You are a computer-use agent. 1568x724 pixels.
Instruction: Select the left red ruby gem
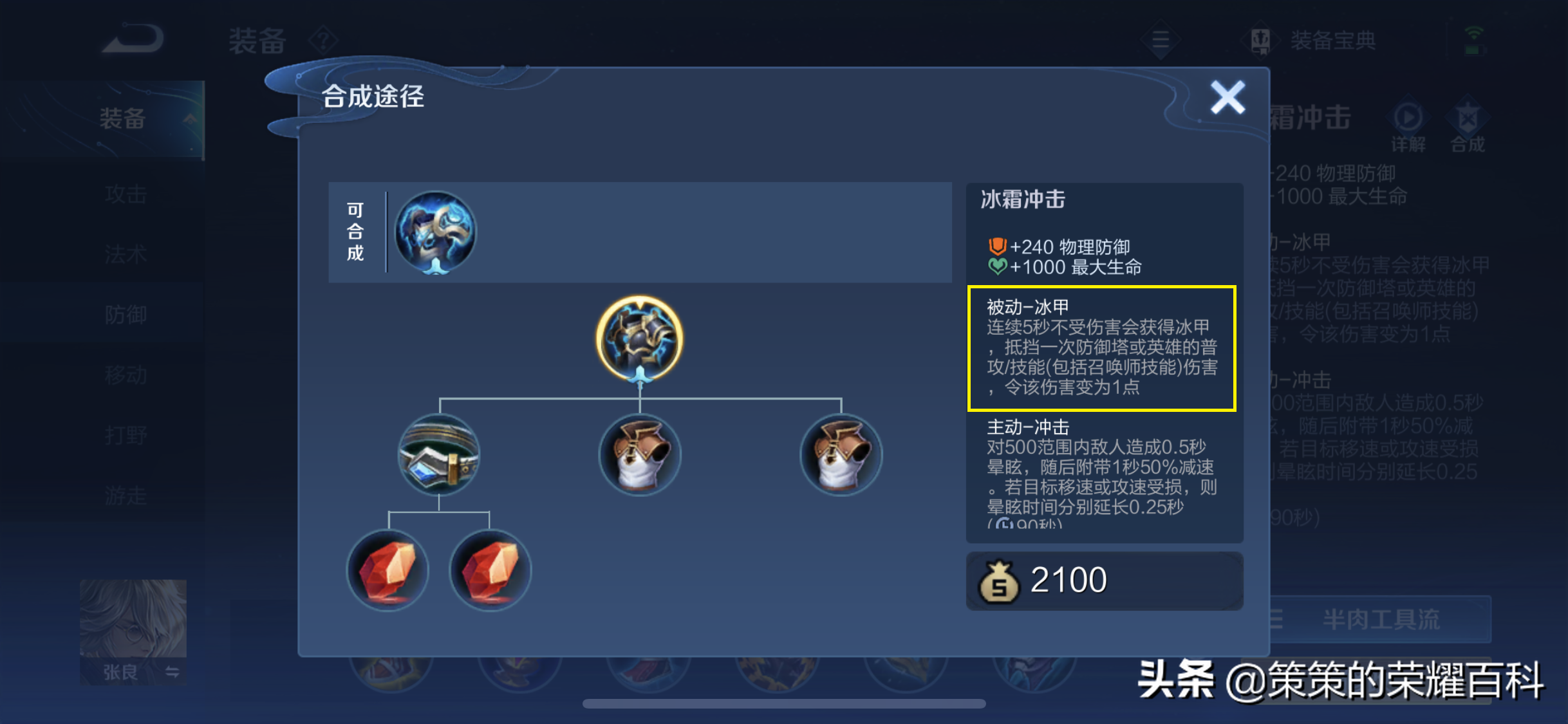tap(387, 570)
